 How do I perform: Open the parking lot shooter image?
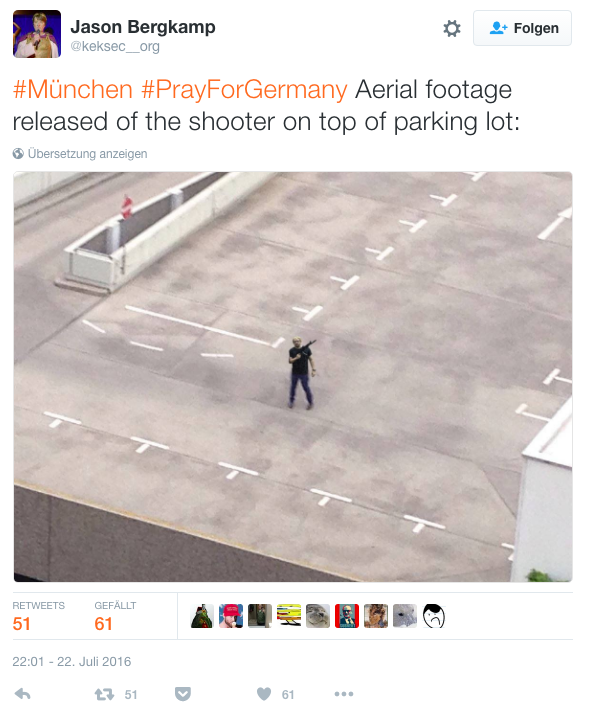(x=293, y=377)
